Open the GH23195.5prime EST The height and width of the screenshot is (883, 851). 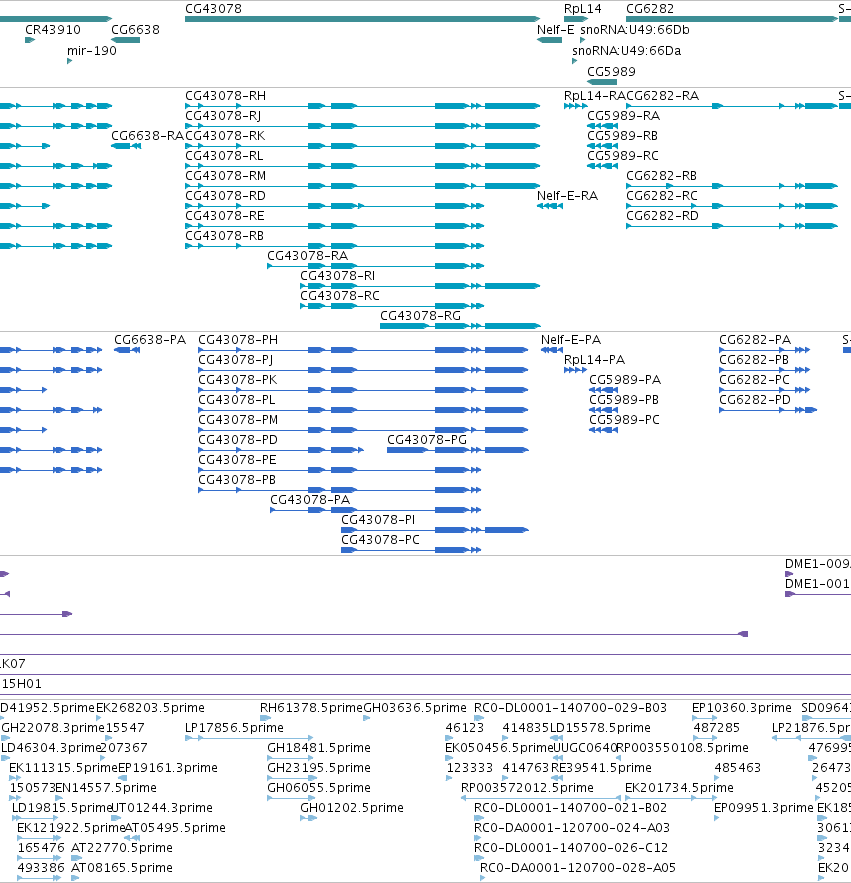[319, 768]
